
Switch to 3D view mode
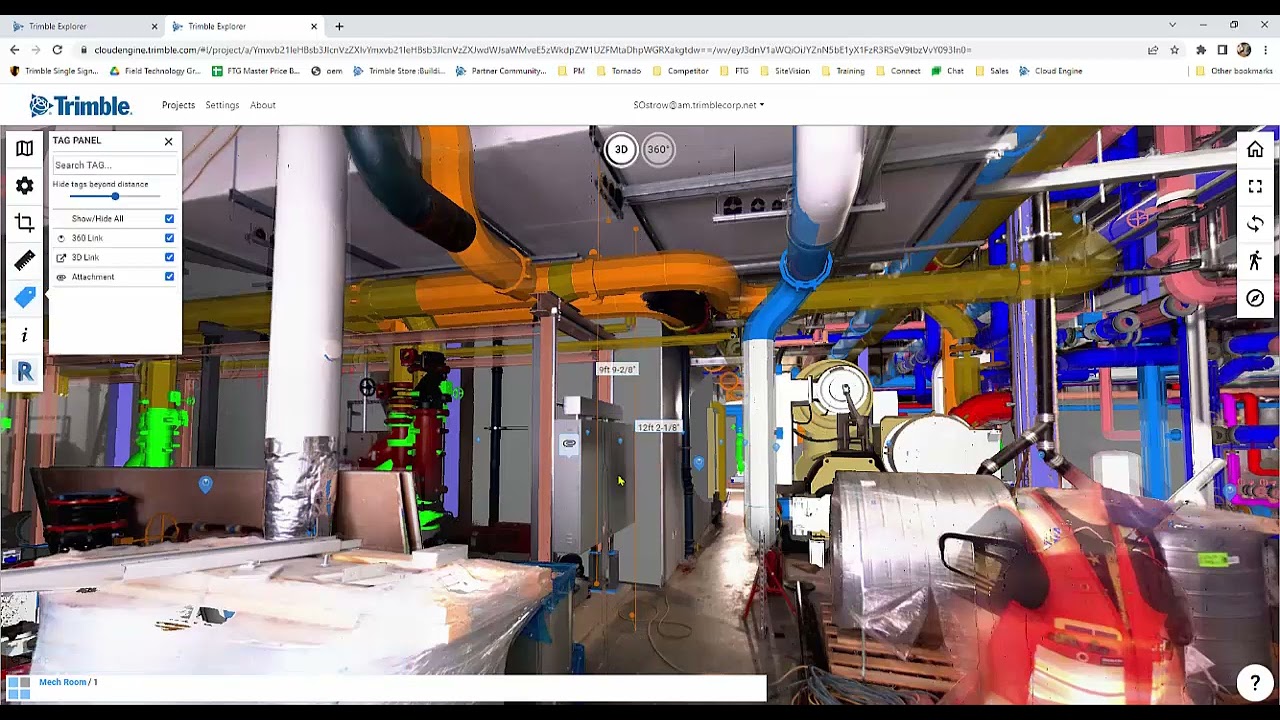pyautogui.click(x=621, y=150)
